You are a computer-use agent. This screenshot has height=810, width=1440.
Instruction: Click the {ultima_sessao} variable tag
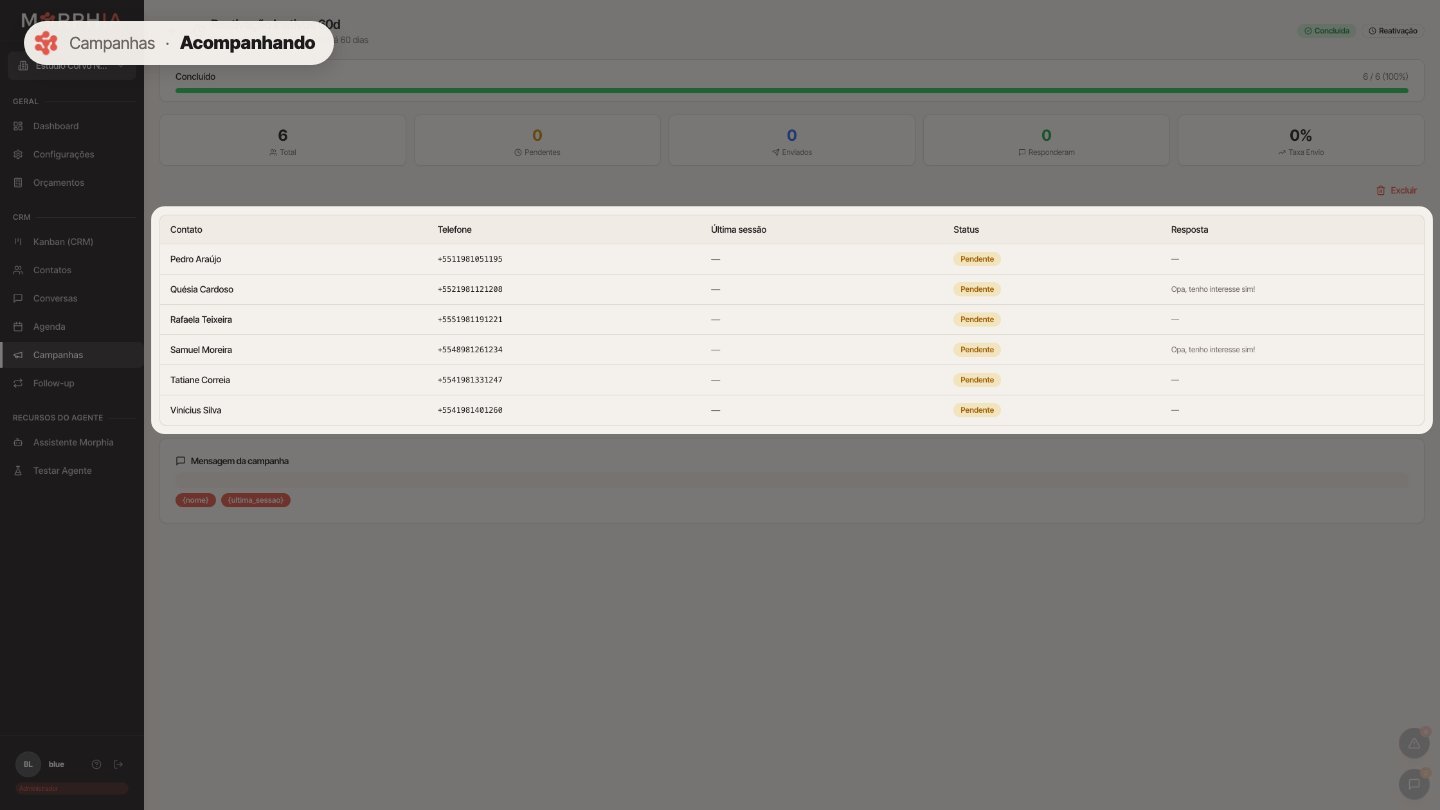click(x=256, y=500)
